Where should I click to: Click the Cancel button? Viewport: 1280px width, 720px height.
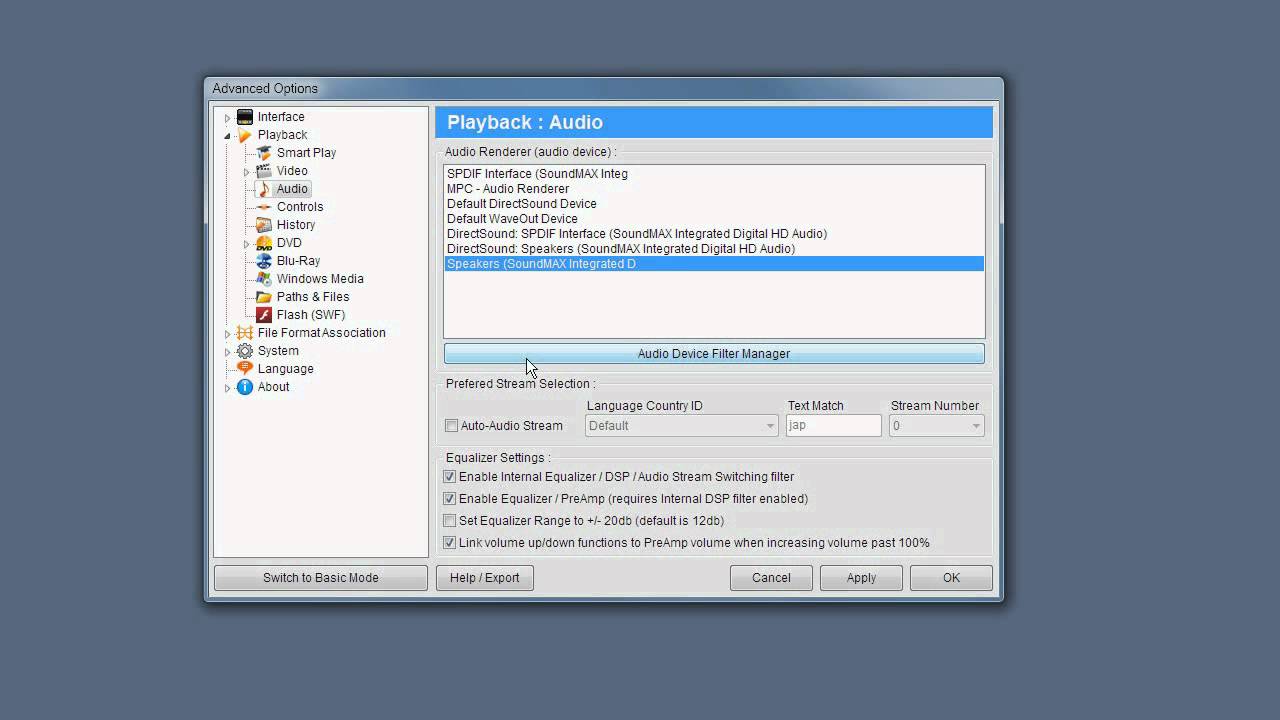click(x=771, y=578)
